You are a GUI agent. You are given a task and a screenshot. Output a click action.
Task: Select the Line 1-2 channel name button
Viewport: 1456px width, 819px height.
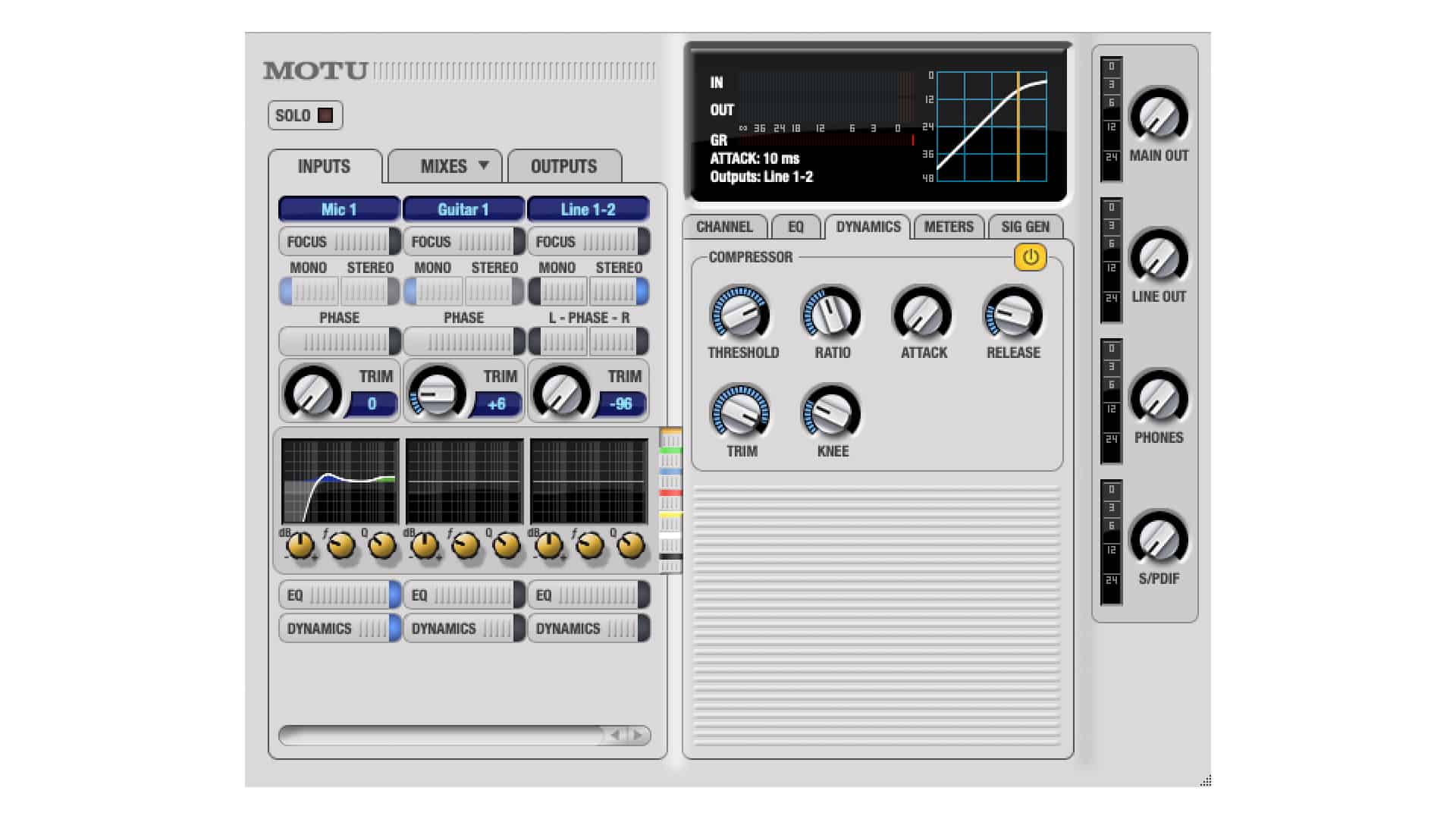588,209
